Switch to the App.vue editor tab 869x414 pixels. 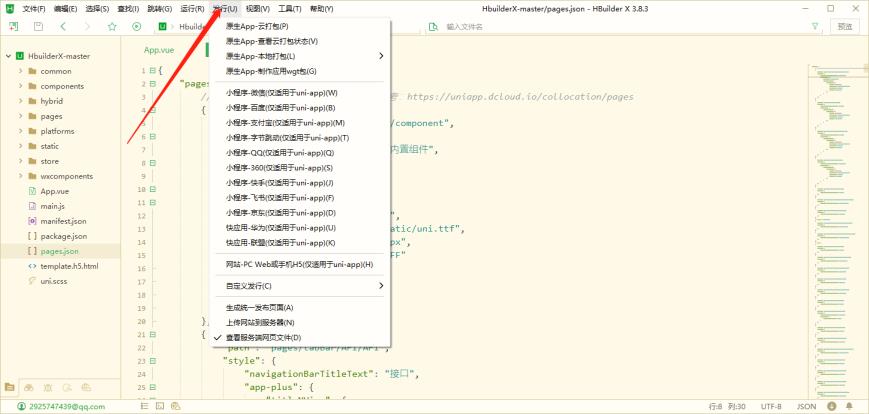pyautogui.click(x=159, y=50)
